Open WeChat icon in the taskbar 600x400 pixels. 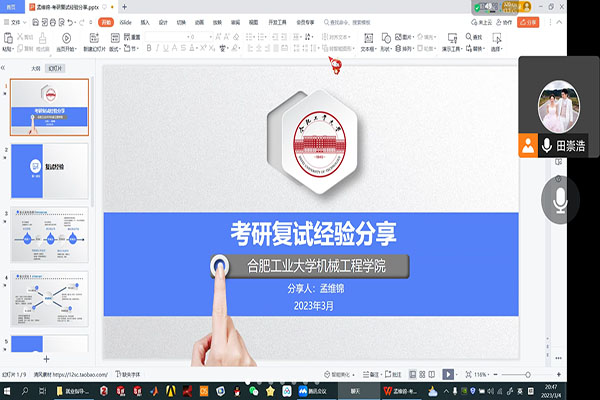click(253, 391)
